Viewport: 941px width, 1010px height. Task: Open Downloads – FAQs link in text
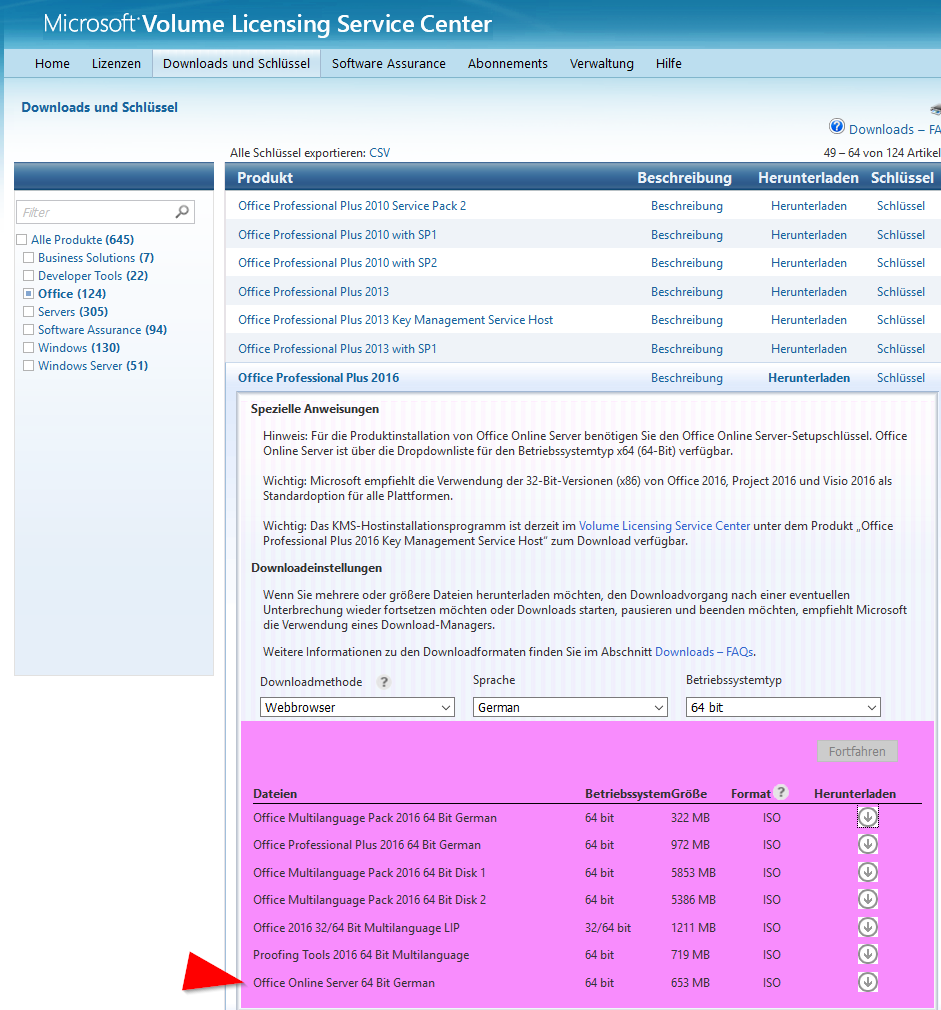pyautogui.click(x=704, y=652)
